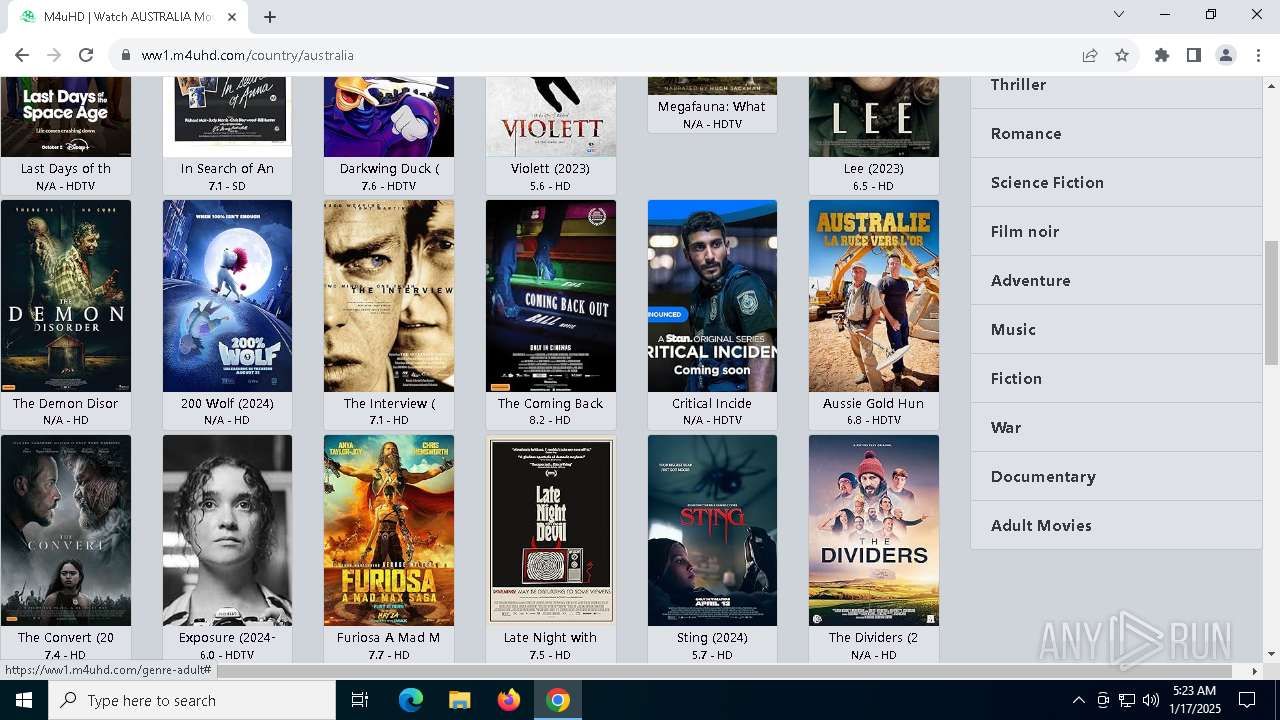Switch to Chrome on the taskbar
Image resolution: width=1280 pixels, height=720 pixels.
pos(558,700)
